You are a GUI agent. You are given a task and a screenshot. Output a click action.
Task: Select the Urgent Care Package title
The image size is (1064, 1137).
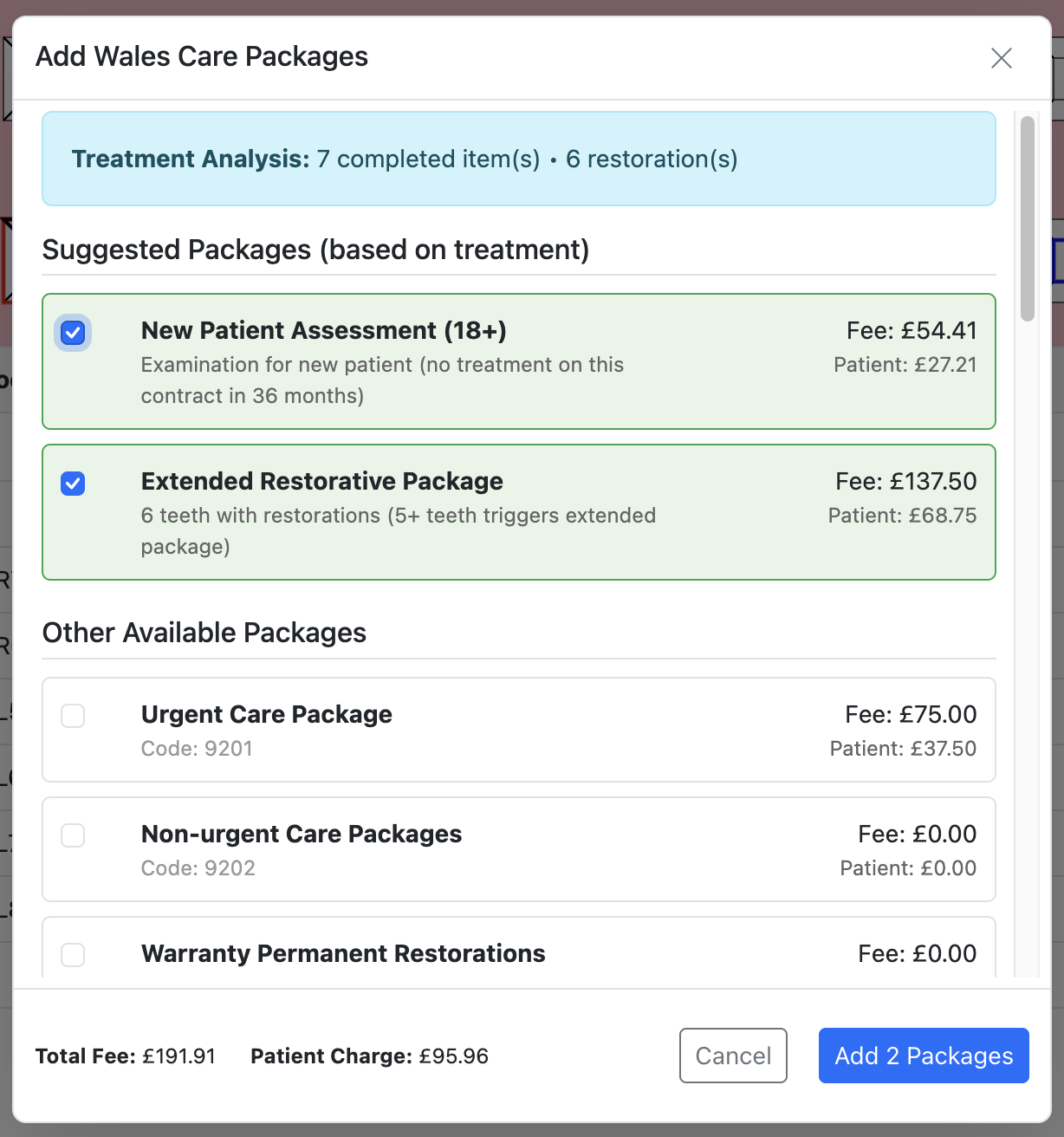click(266, 714)
